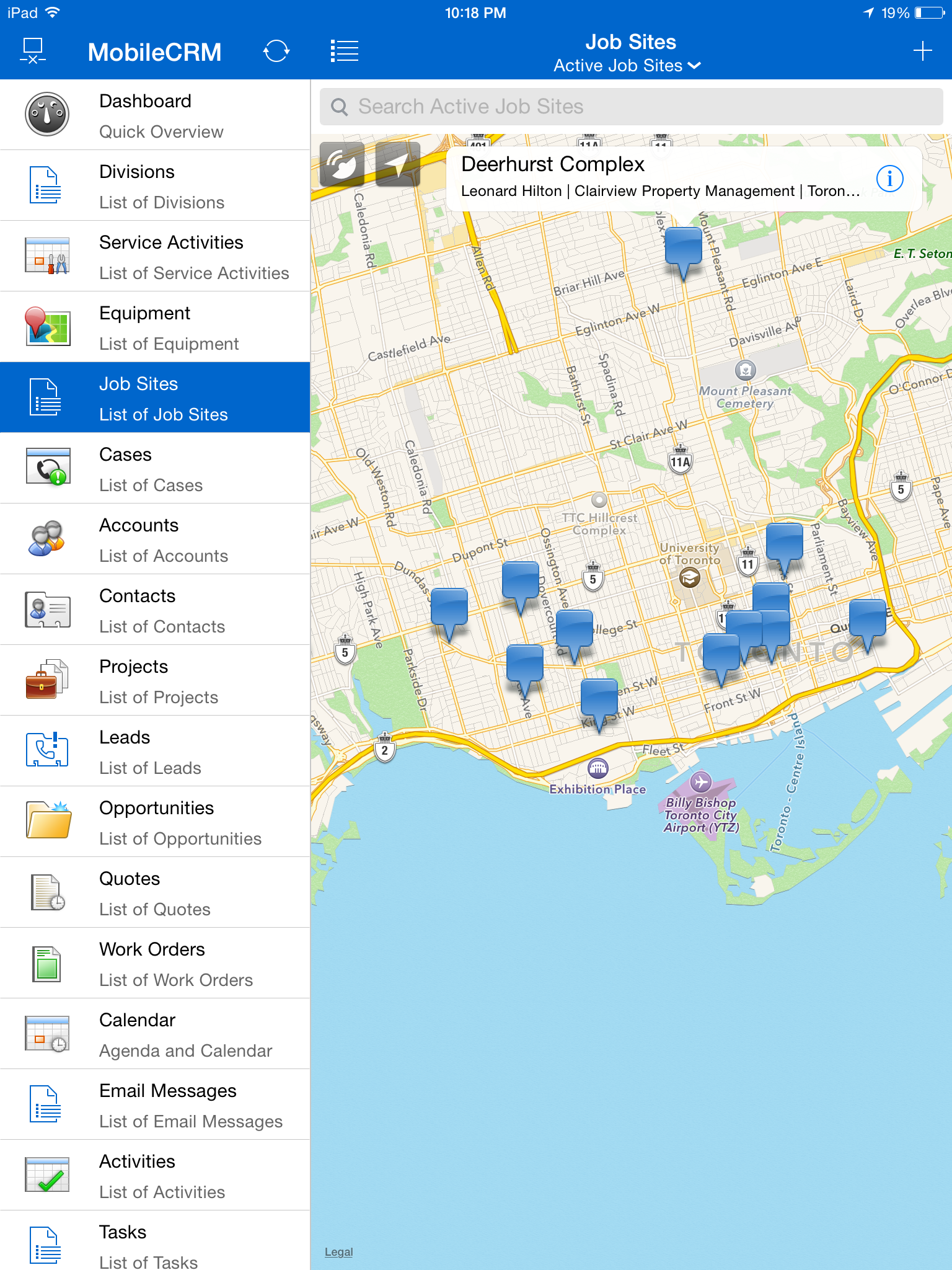Center map on current location arrow
The width and height of the screenshot is (952, 1270).
[398, 164]
